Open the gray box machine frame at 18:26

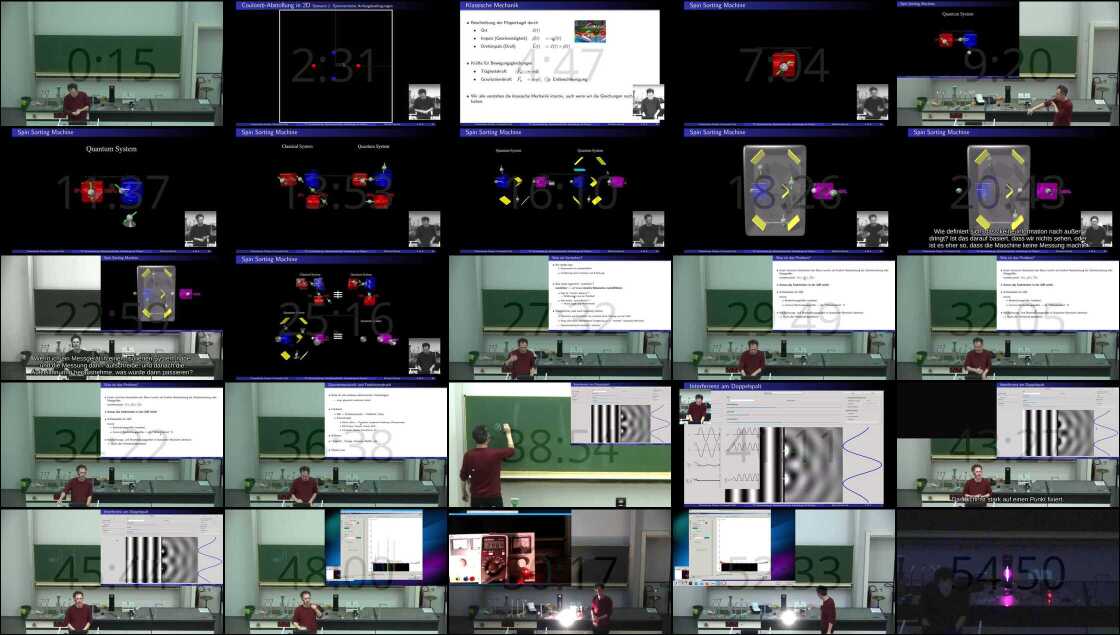[783, 190]
